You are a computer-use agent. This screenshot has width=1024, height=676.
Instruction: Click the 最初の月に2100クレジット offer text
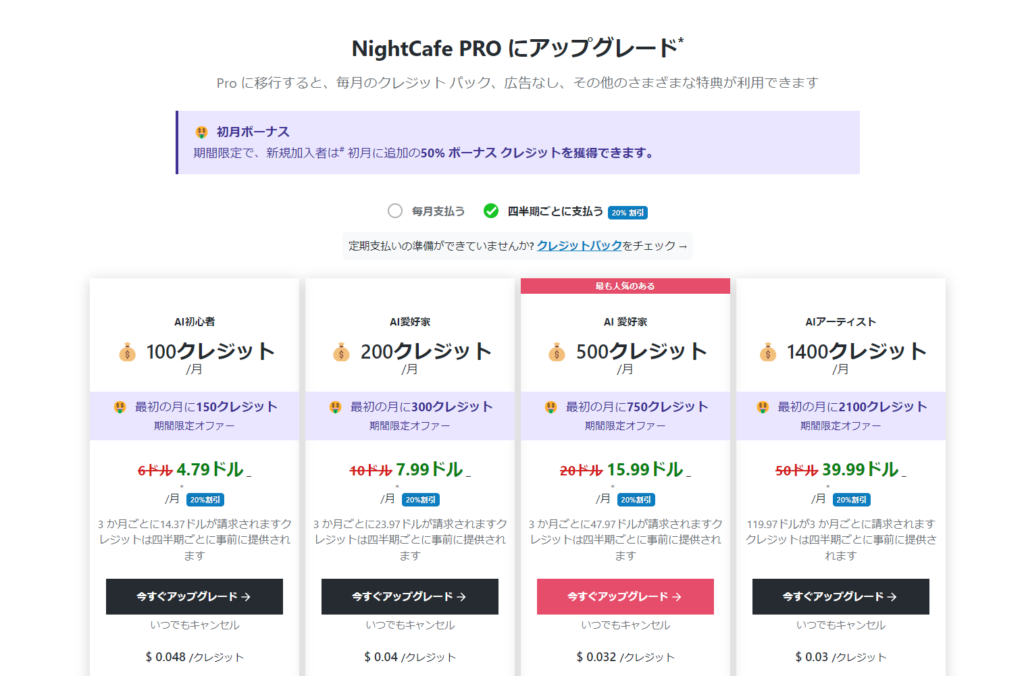tap(852, 407)
